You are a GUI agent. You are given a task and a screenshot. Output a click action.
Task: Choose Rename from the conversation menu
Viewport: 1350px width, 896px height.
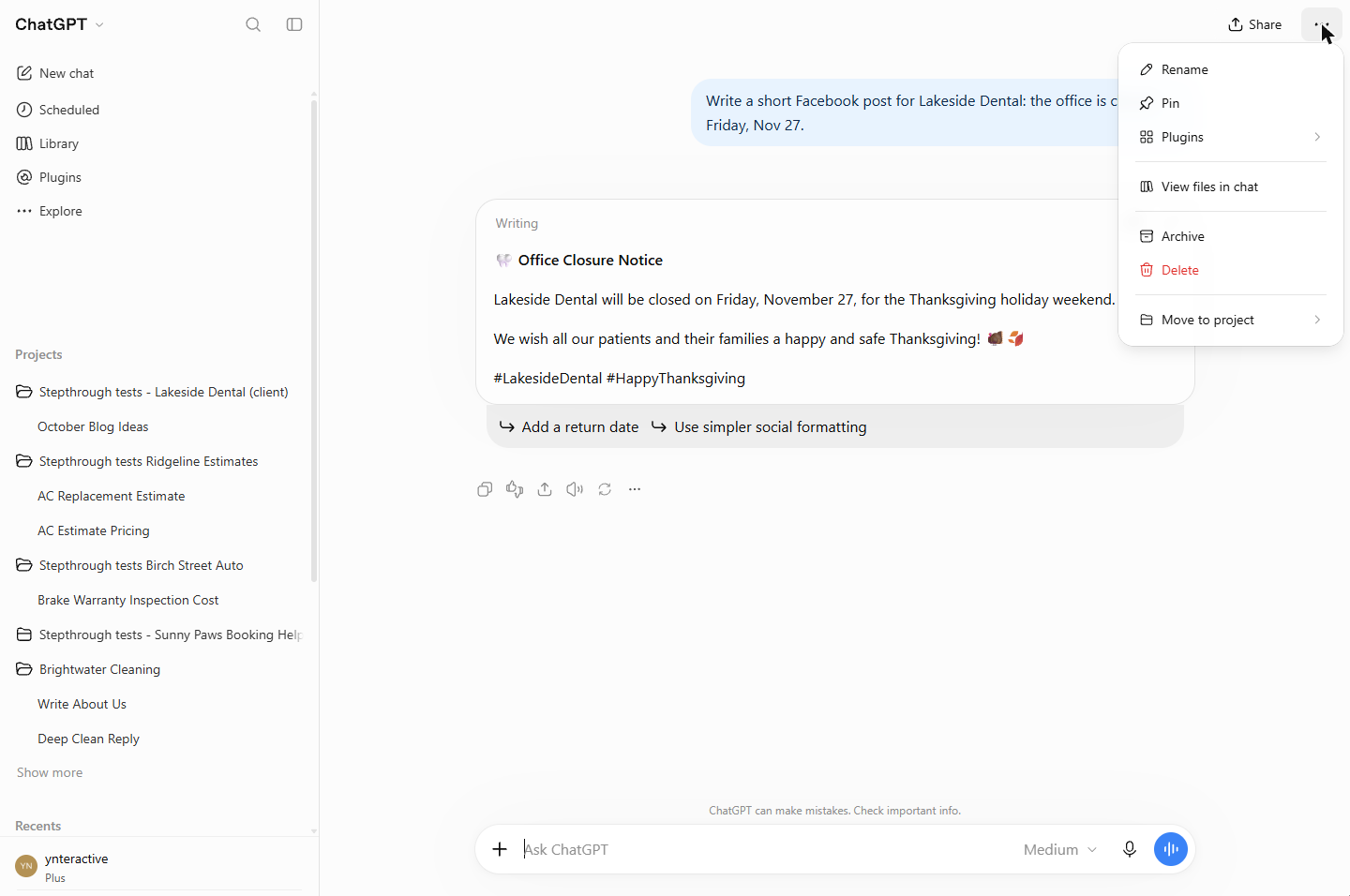coord(1231,69)
